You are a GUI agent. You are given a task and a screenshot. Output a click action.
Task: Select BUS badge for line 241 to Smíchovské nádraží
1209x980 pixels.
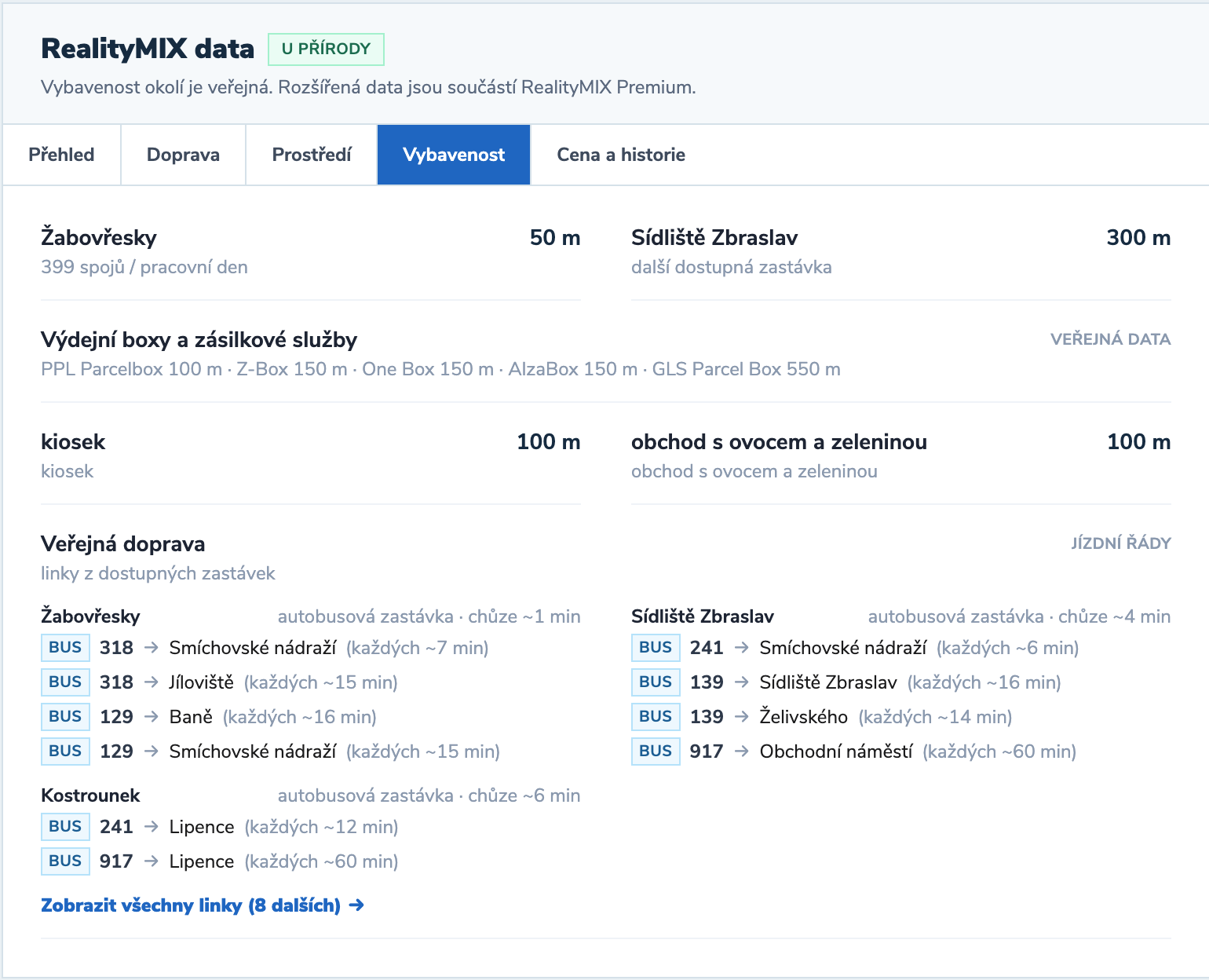(656, 648)
